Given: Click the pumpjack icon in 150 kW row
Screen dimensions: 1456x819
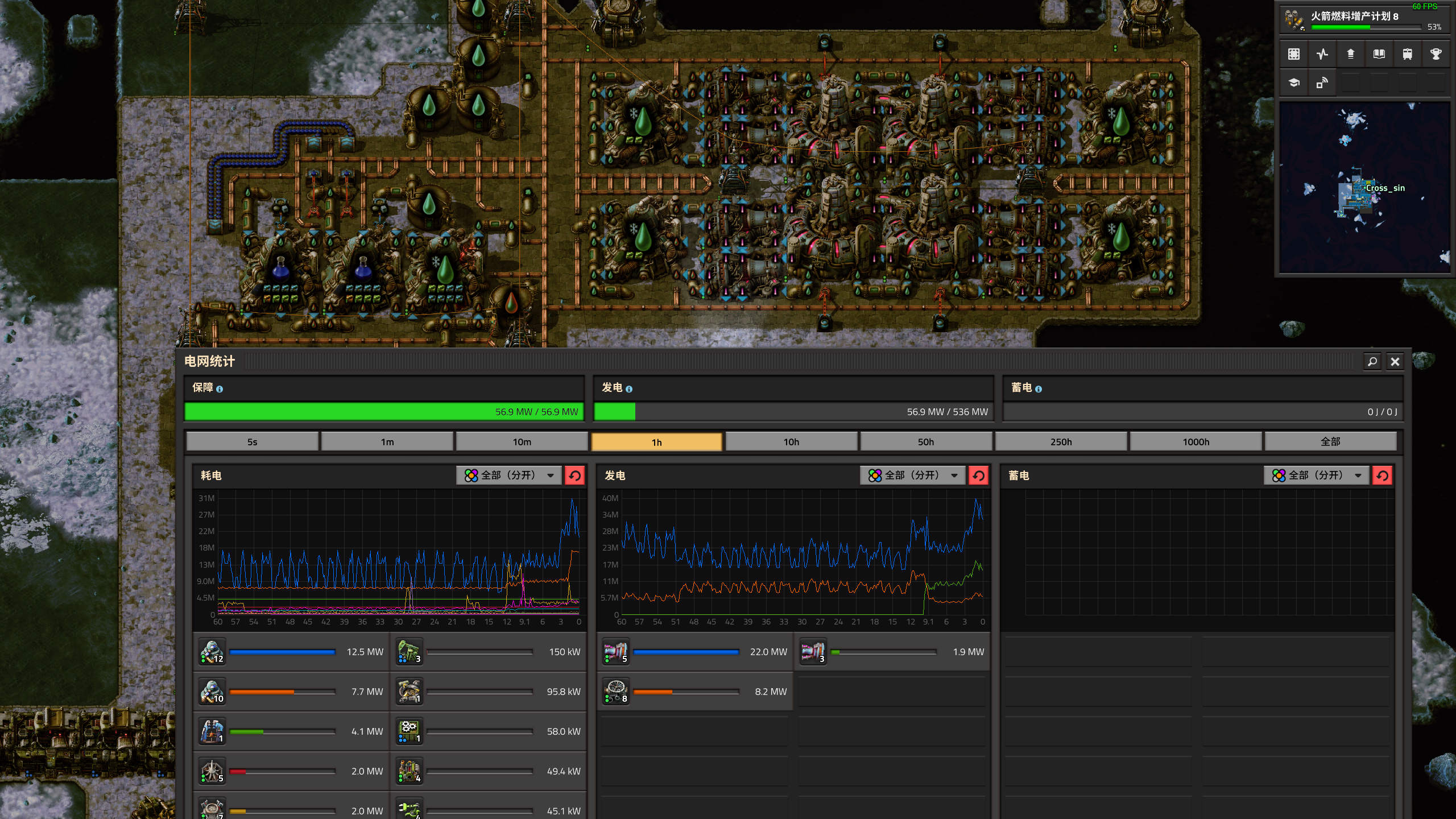Looking at the screenshot, I should pyautogui.click(x=409, y=652).
